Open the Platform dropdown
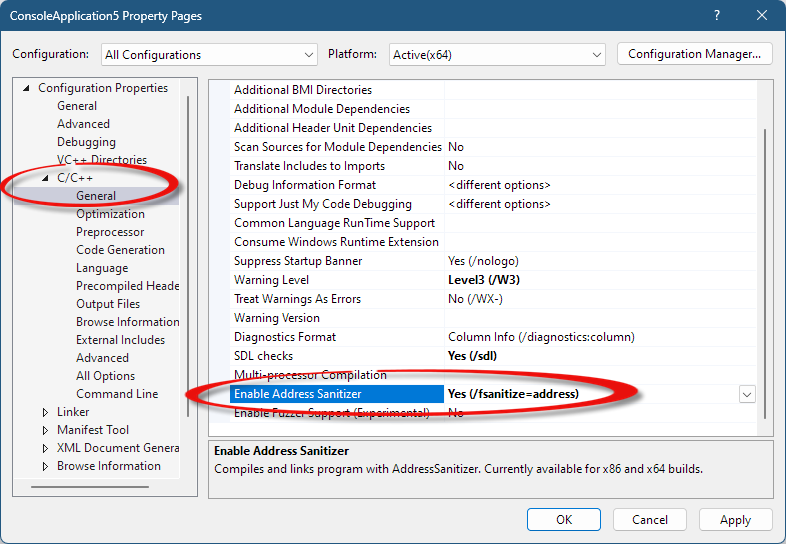The image size is (786, 544). pos(497,55)
